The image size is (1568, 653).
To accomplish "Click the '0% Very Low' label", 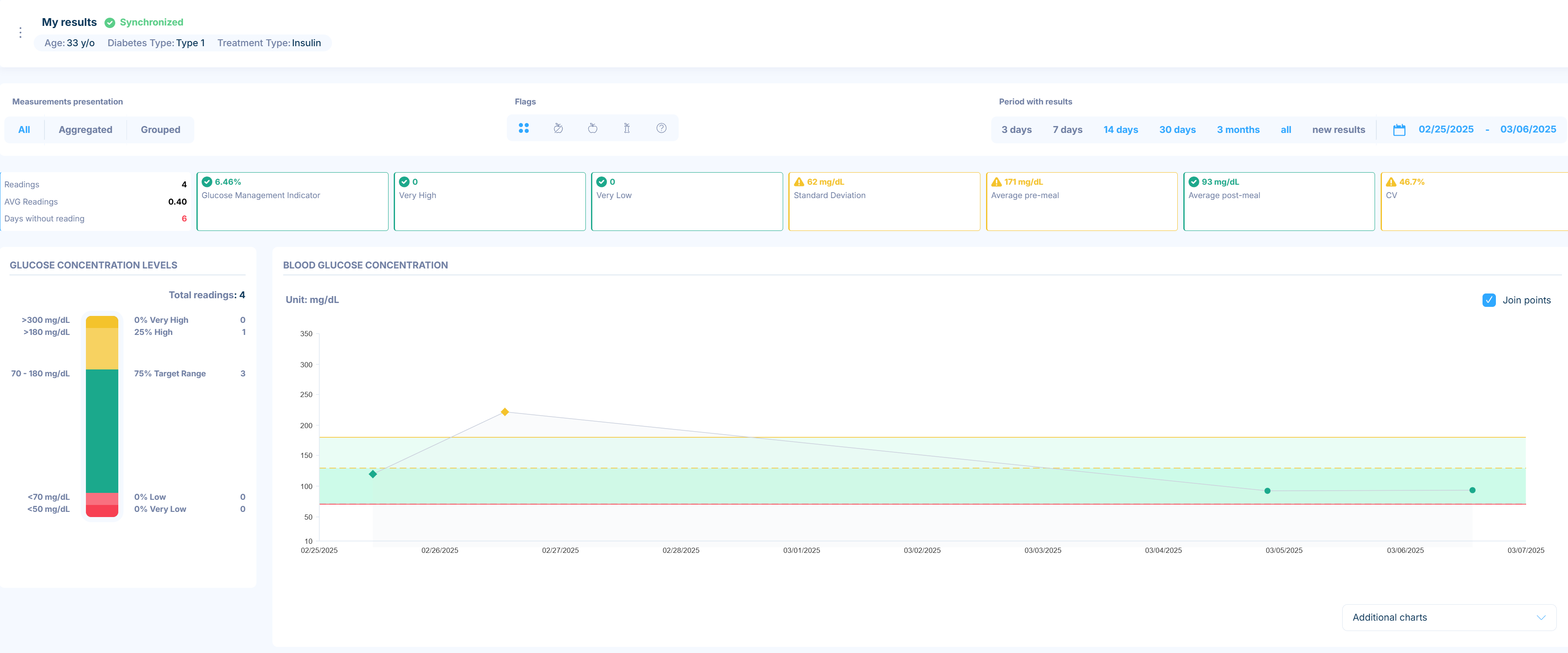I will point(160,509).
